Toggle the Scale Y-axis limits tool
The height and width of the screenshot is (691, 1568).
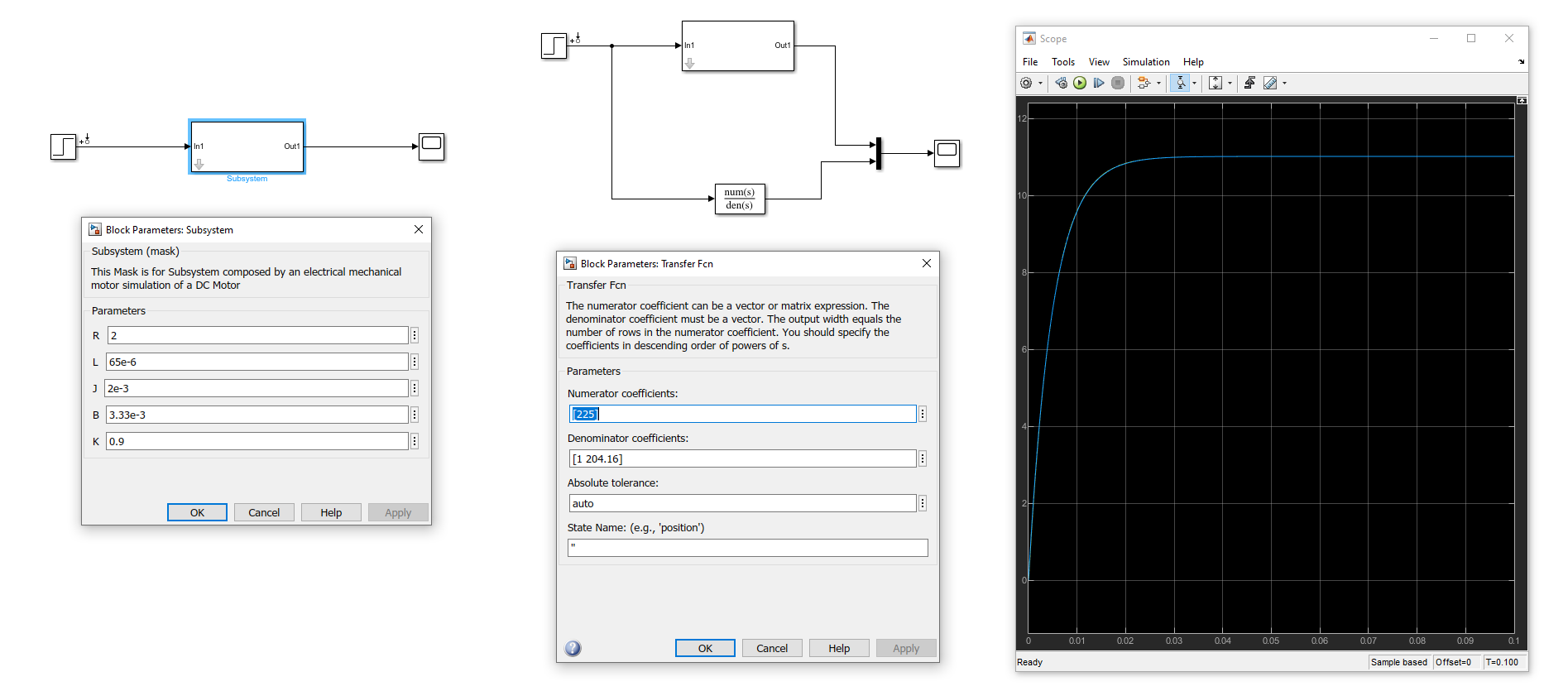[x=1215, y=83]
